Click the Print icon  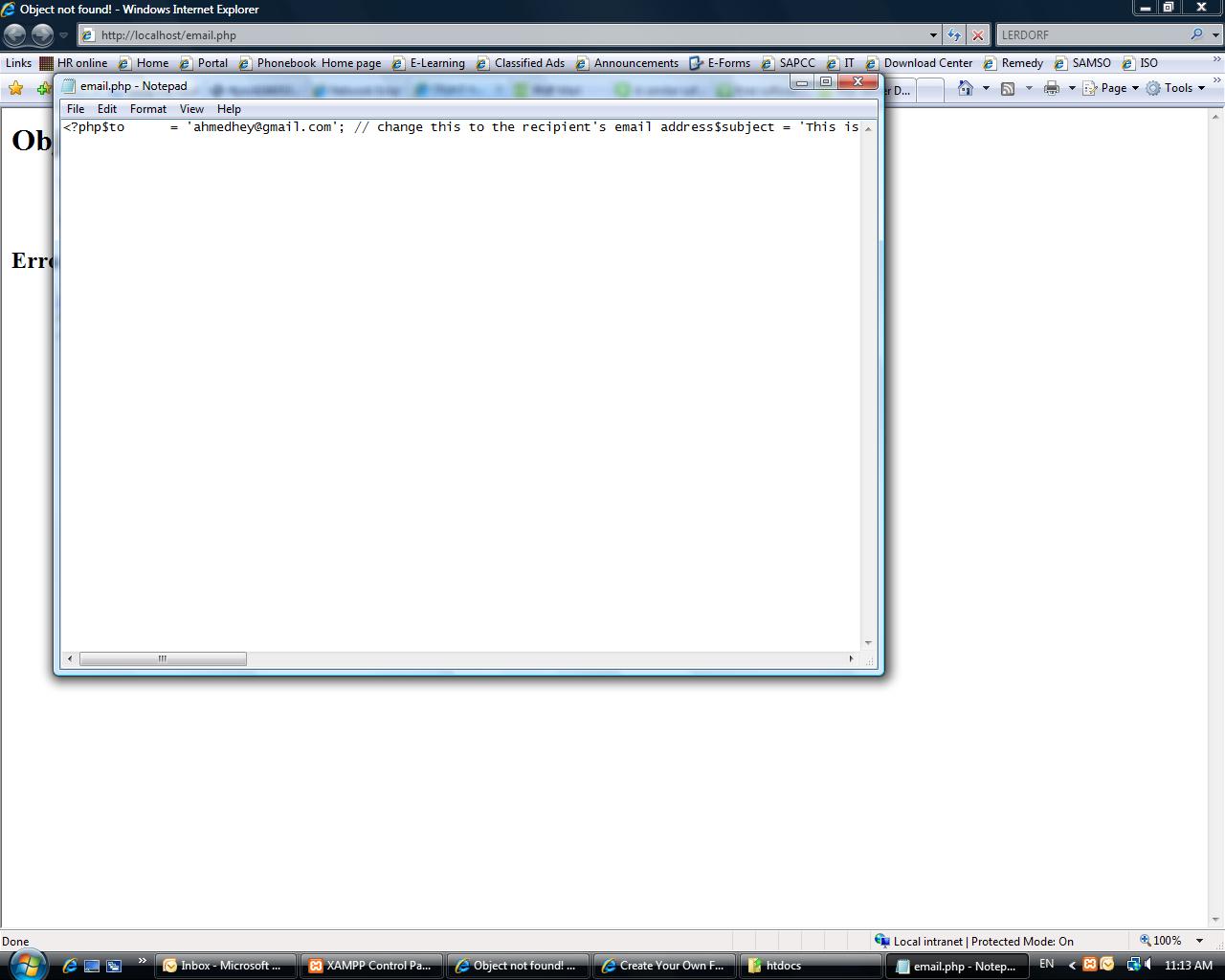pos(1052,88)
